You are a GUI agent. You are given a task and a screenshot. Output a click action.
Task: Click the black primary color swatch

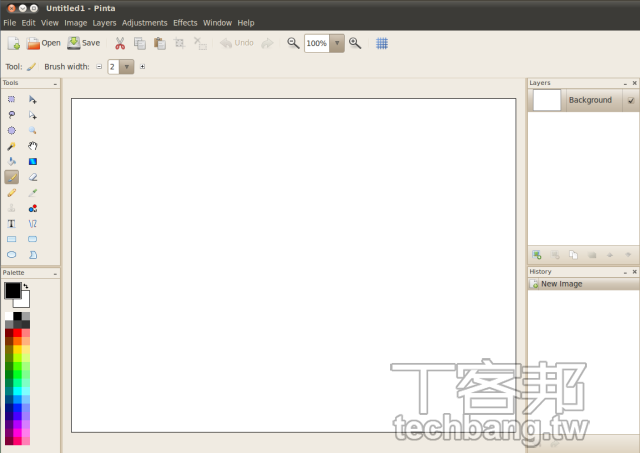11,289
